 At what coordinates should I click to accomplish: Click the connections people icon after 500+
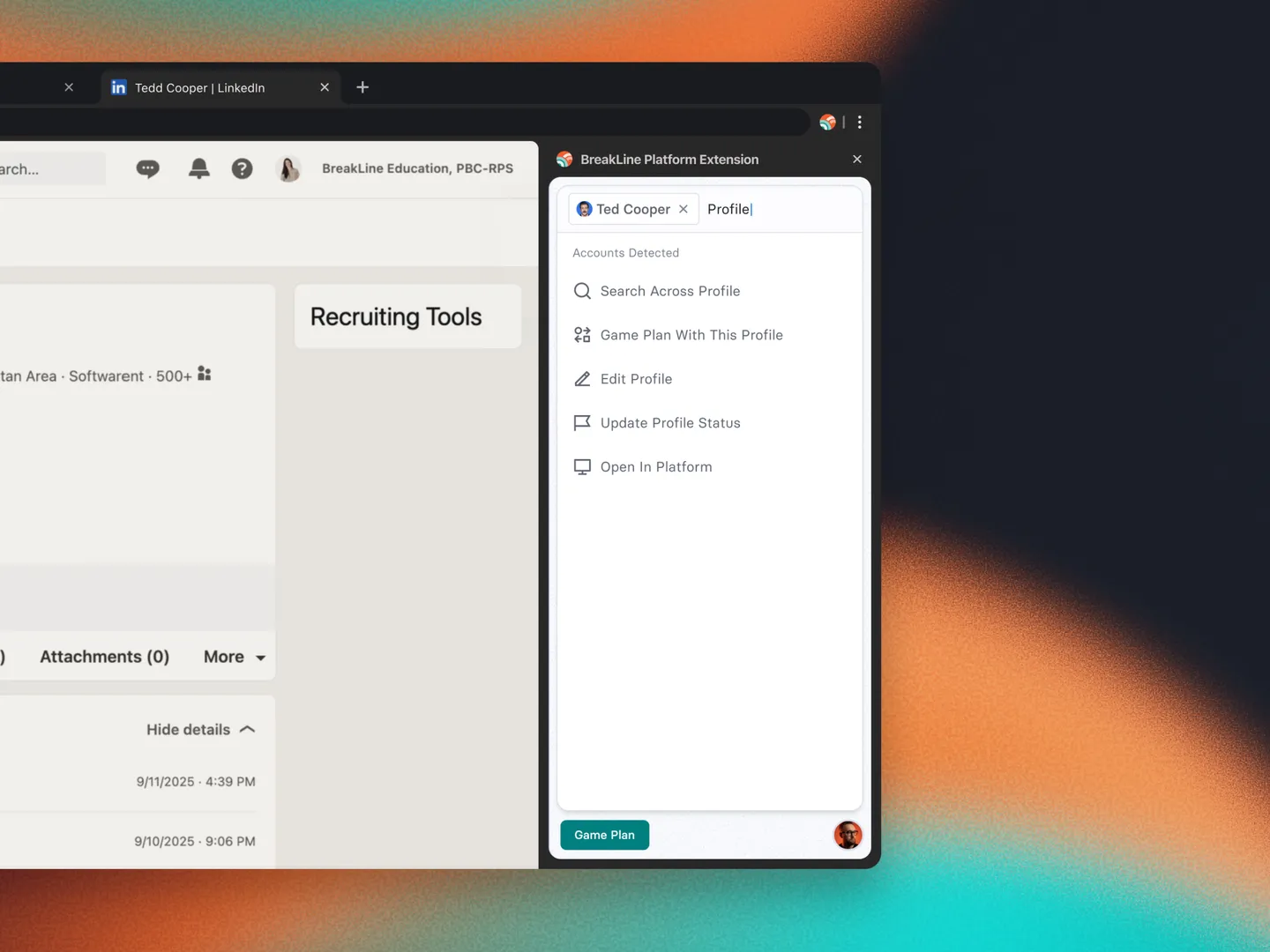205,374
